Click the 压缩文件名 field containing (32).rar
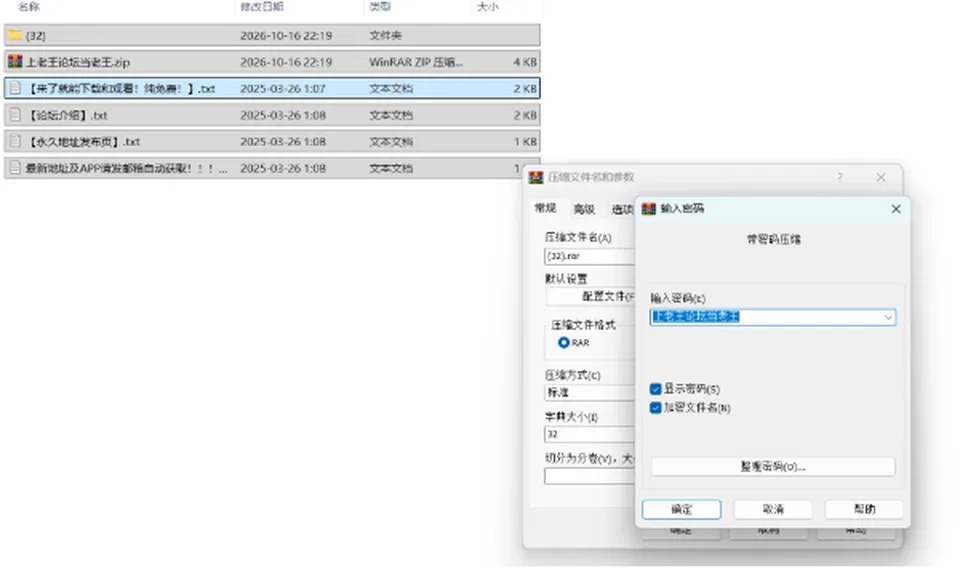960x568 pixels. point(589,256)
